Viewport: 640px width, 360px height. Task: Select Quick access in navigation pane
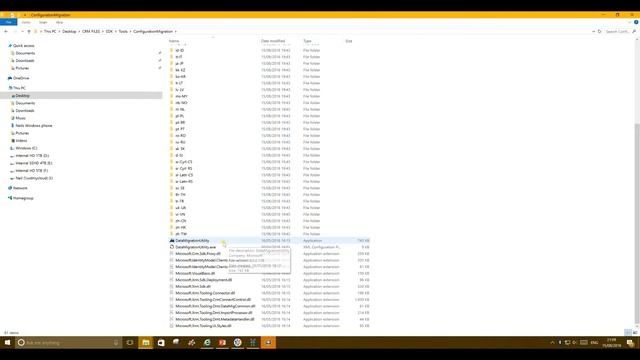(23, 46)
